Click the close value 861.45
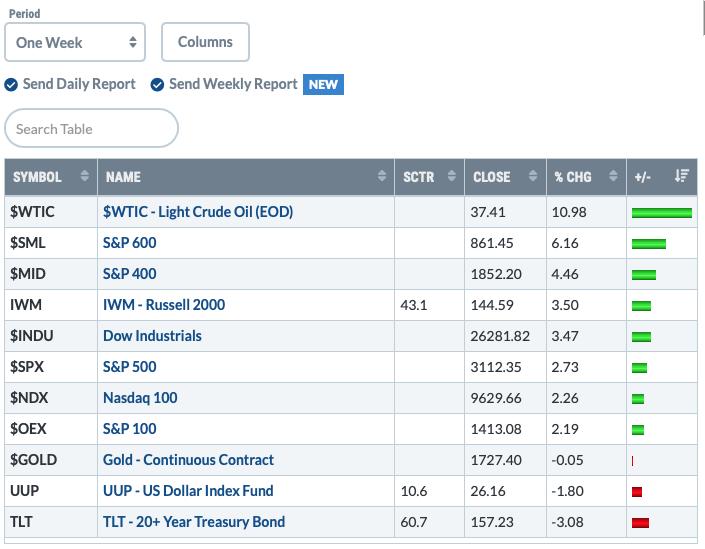The width and height of the screenshot is (705, 549). [x=492, y=243]
